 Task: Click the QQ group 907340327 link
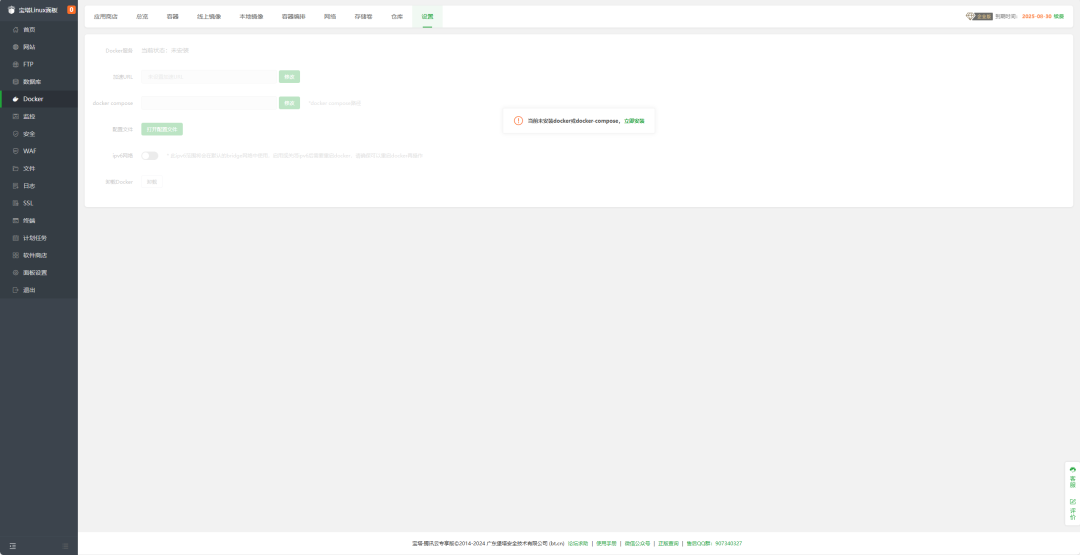click(714, 544)
